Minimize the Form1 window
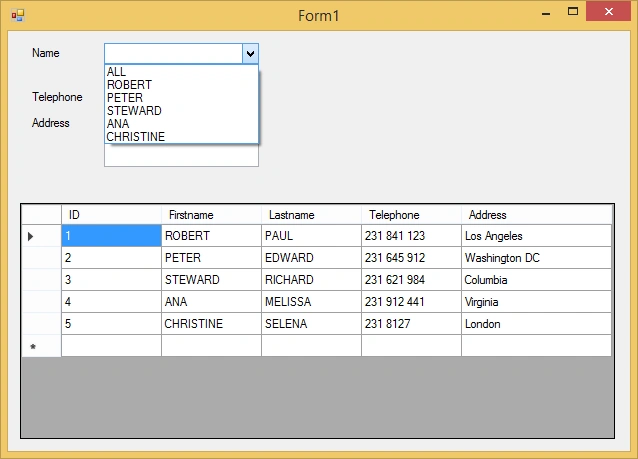This screenshot has height=459, width=638. coord(546,13)
